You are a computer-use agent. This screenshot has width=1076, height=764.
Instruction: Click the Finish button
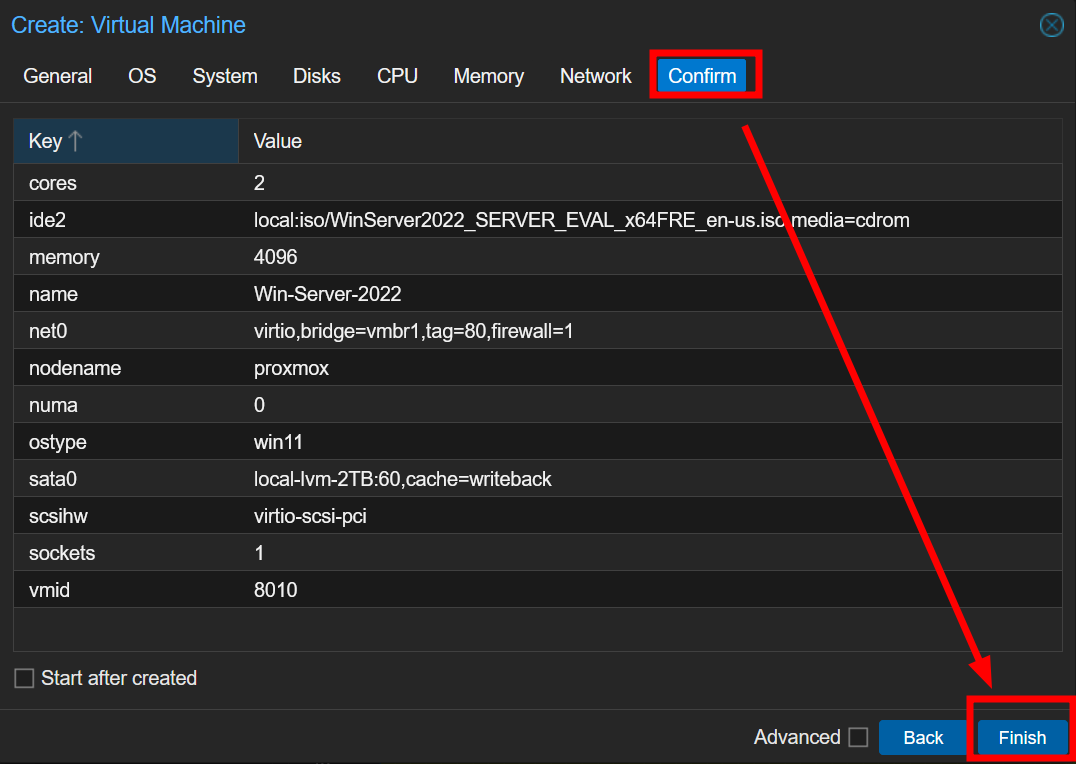click(1021, 738)
